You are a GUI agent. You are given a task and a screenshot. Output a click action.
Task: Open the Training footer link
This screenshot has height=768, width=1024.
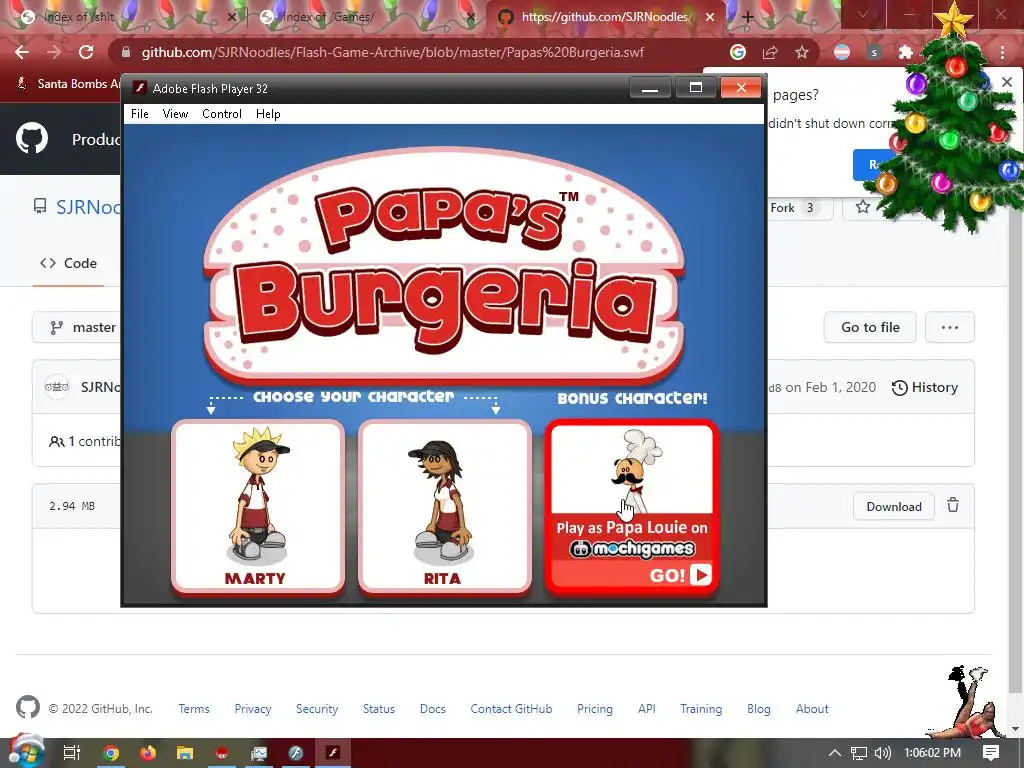[701, 709]
